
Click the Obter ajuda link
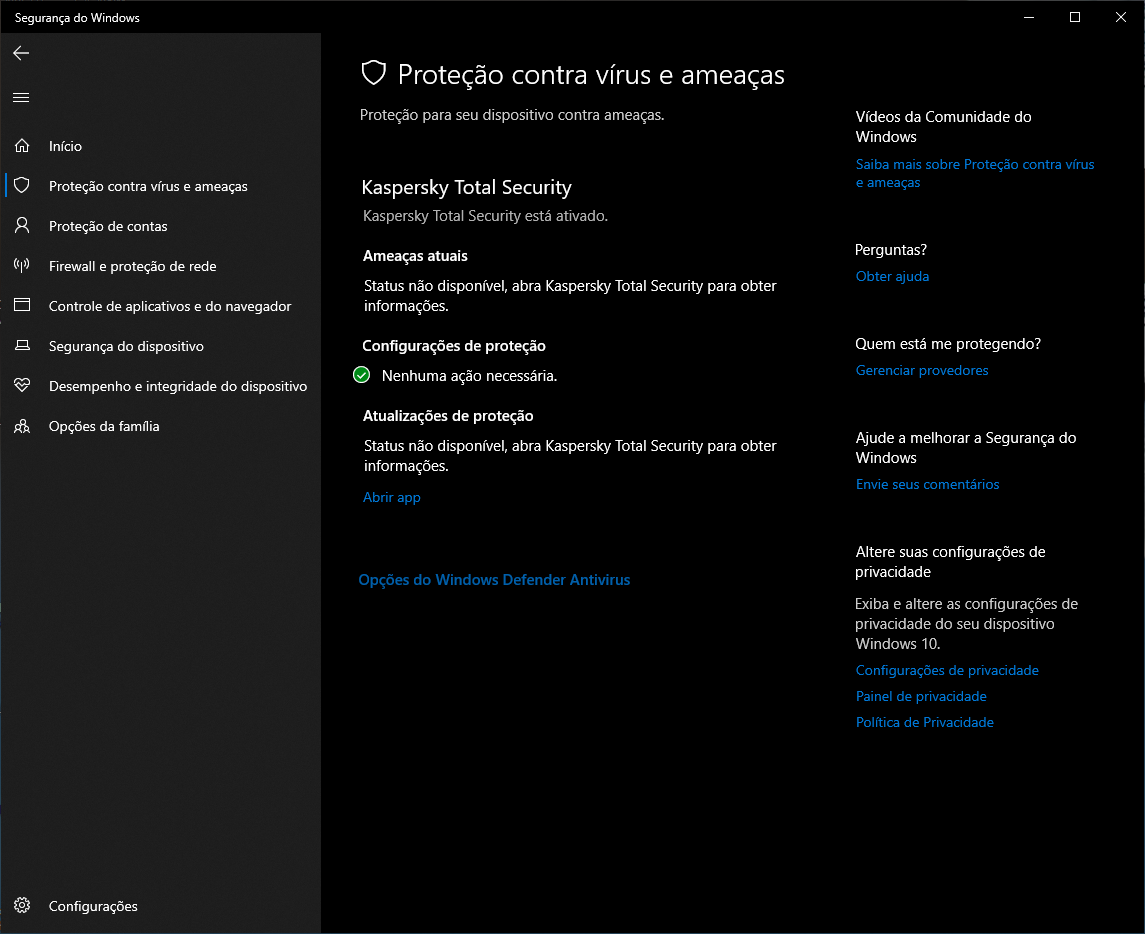[892, 276]
